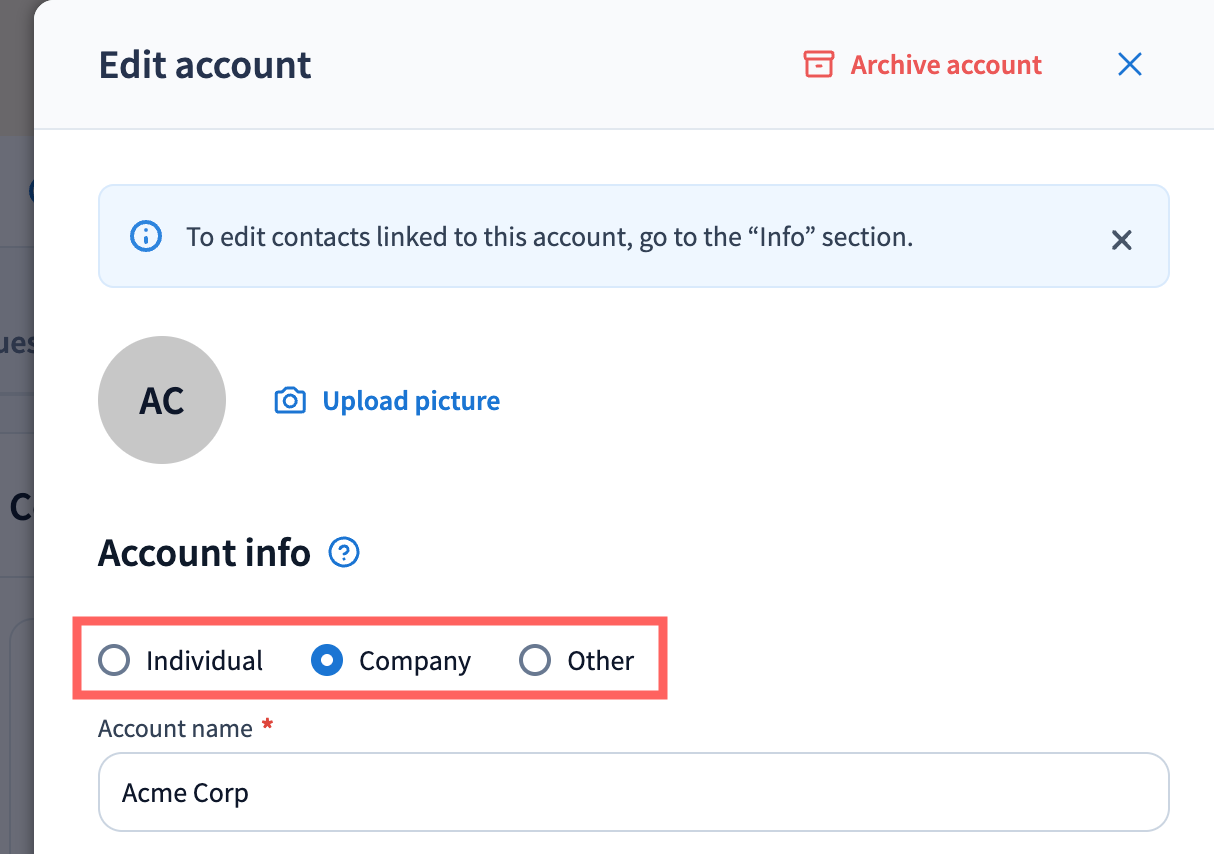Click the "Company" option label
This screenshot has width=1214, height=854.
coord(415,661)
